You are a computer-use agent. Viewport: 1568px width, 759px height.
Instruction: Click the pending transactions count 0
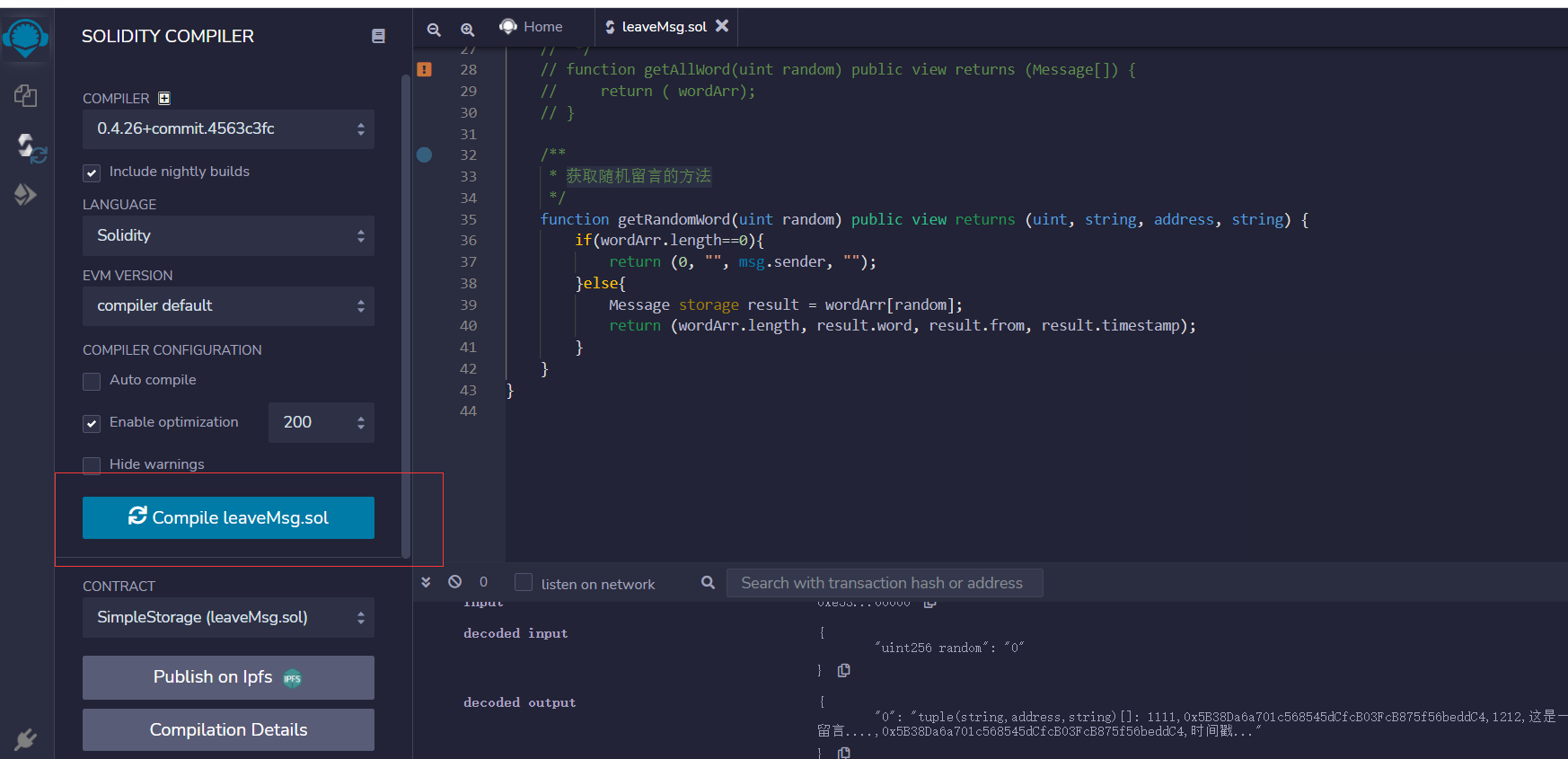[x=483, y=582]
